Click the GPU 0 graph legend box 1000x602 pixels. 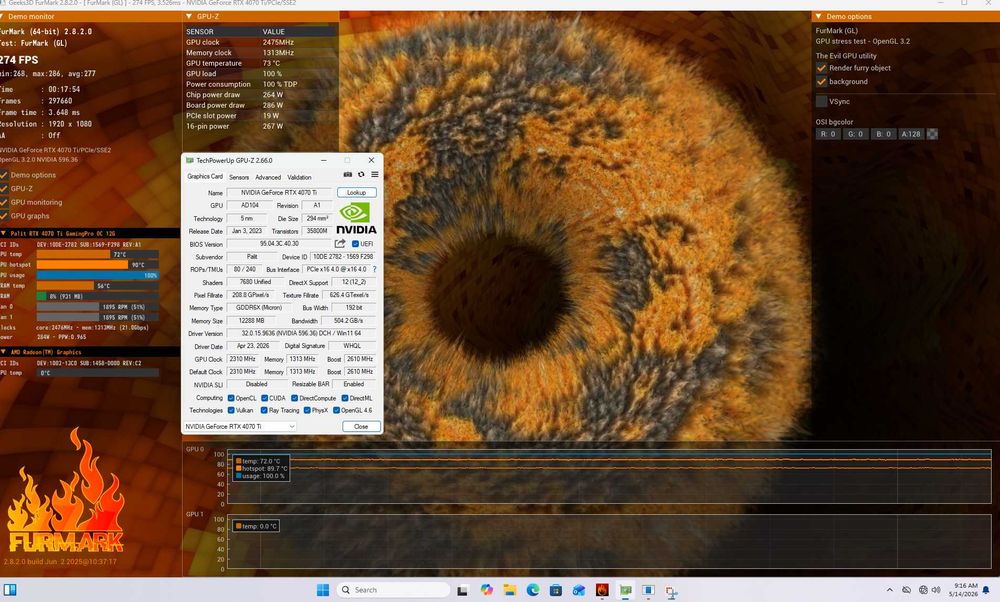pos(261,469)
